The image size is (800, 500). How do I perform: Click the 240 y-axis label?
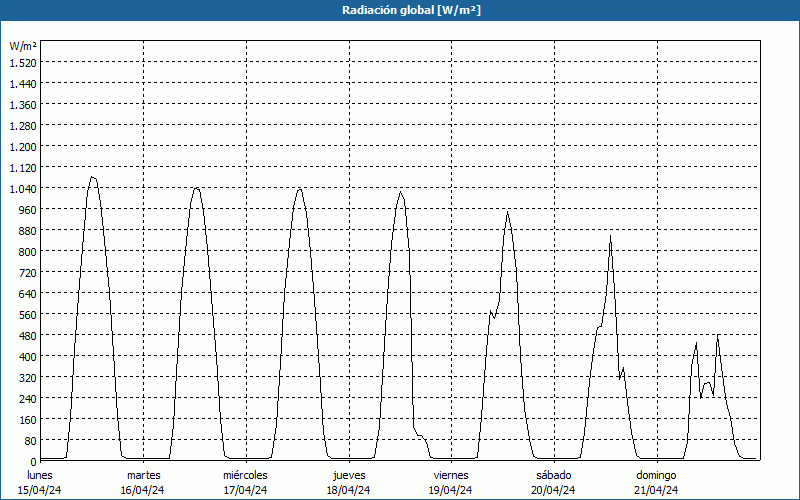click(28, 398)
